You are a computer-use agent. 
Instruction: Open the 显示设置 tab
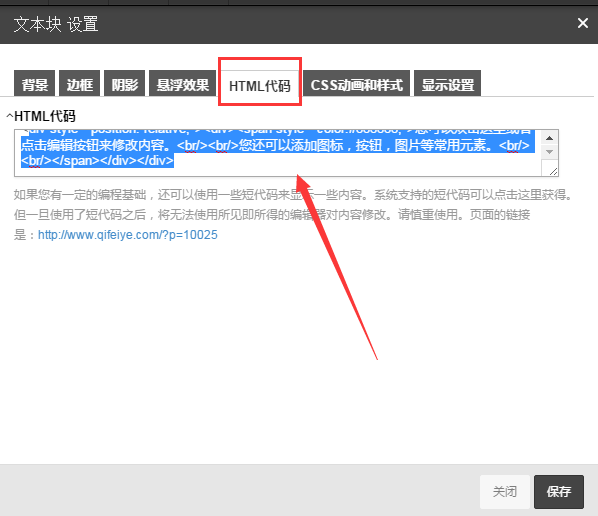click(447, 83)
